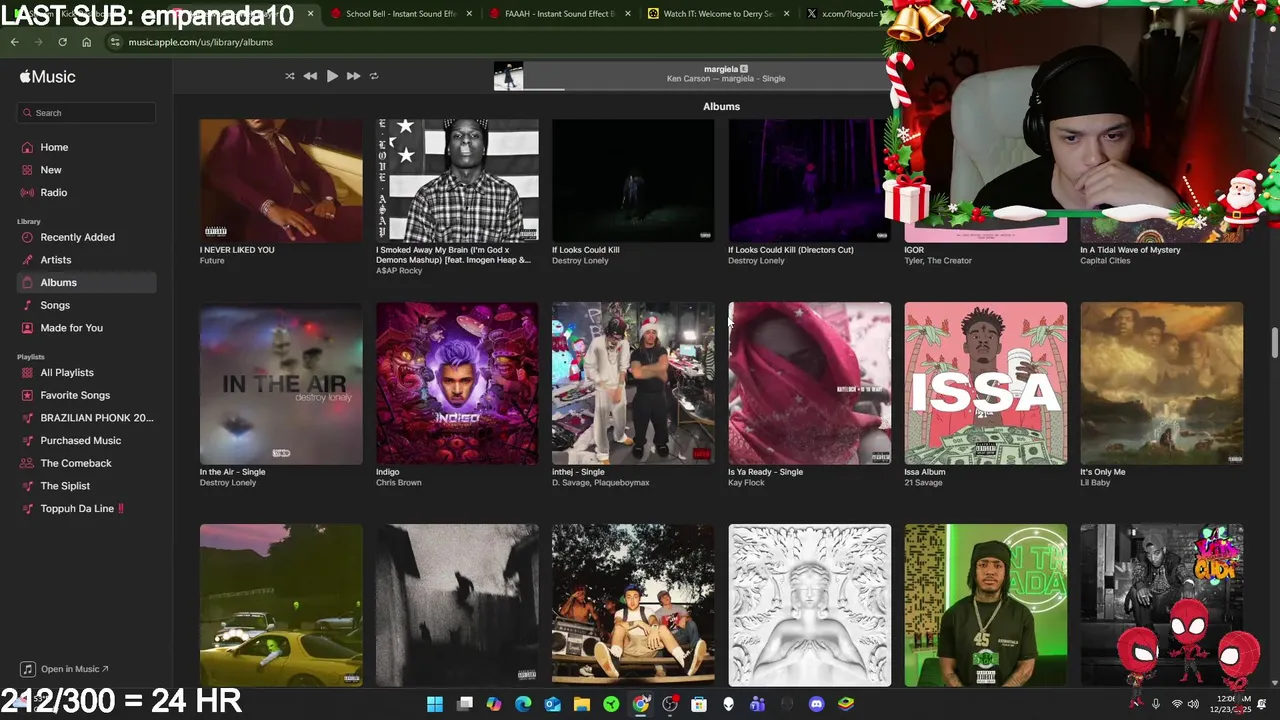Click the Chris Brown artist name
The image size is (1280, 720).
tap(399, 483)
